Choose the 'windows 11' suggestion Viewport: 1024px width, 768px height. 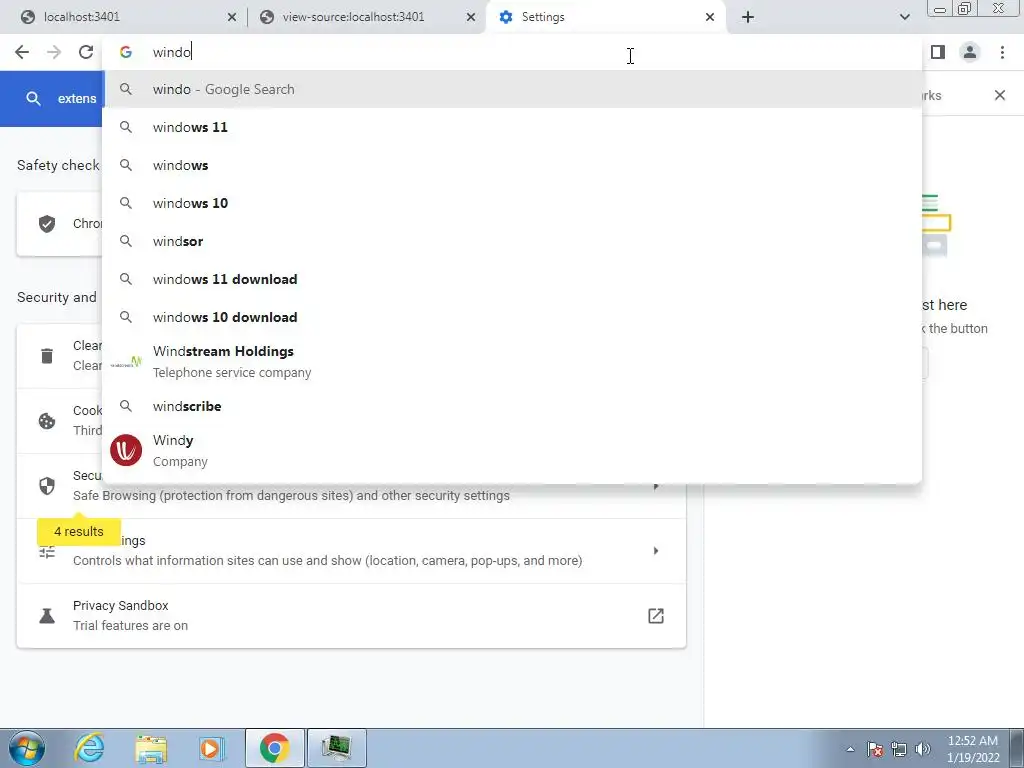pos(512,127)
